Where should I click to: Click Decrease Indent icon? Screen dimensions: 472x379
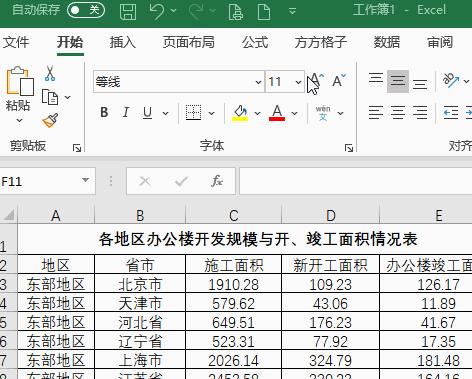[x=451, y=113]
